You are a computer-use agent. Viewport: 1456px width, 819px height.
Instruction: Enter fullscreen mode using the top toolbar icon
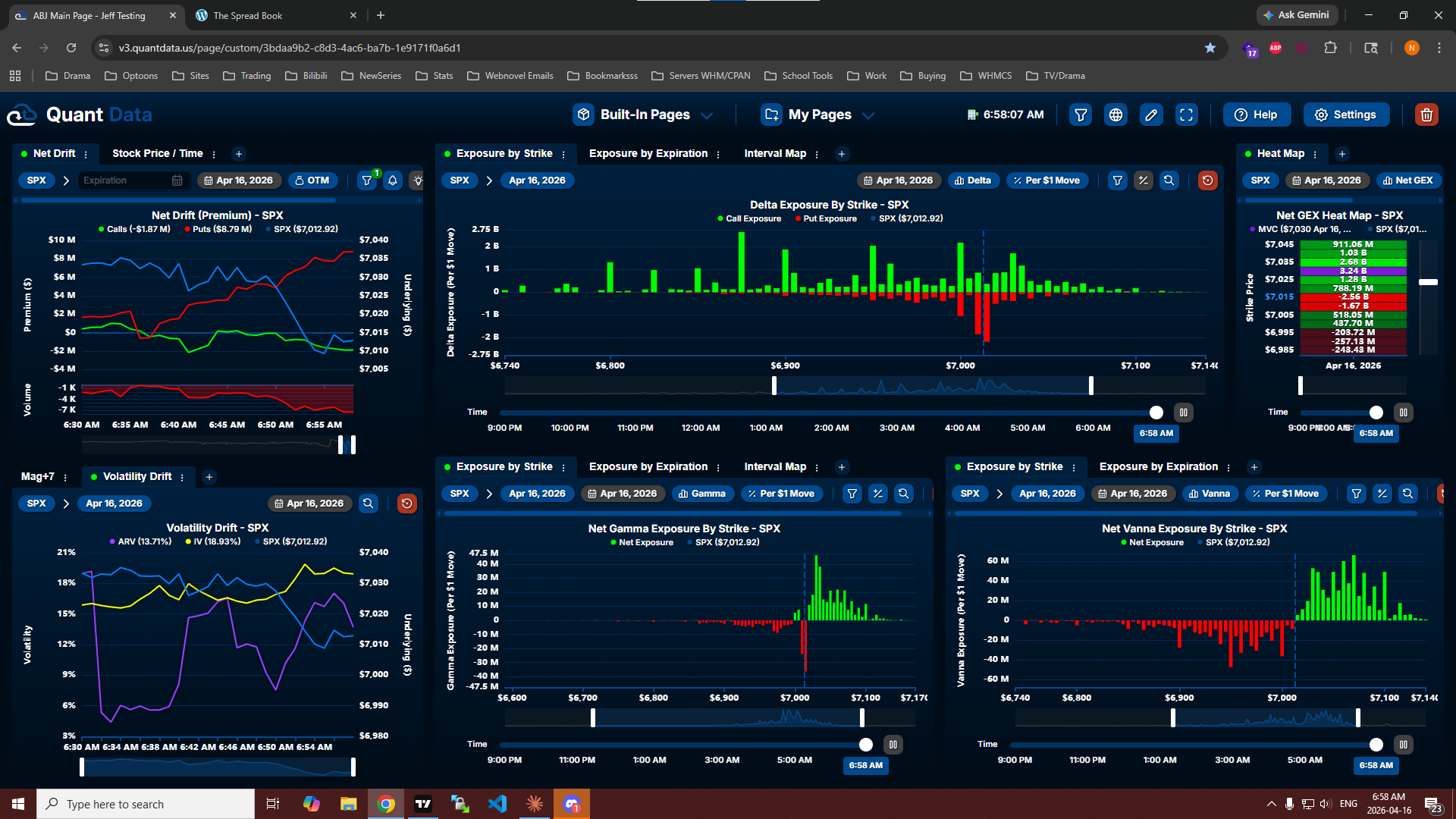click(1186, 115)
